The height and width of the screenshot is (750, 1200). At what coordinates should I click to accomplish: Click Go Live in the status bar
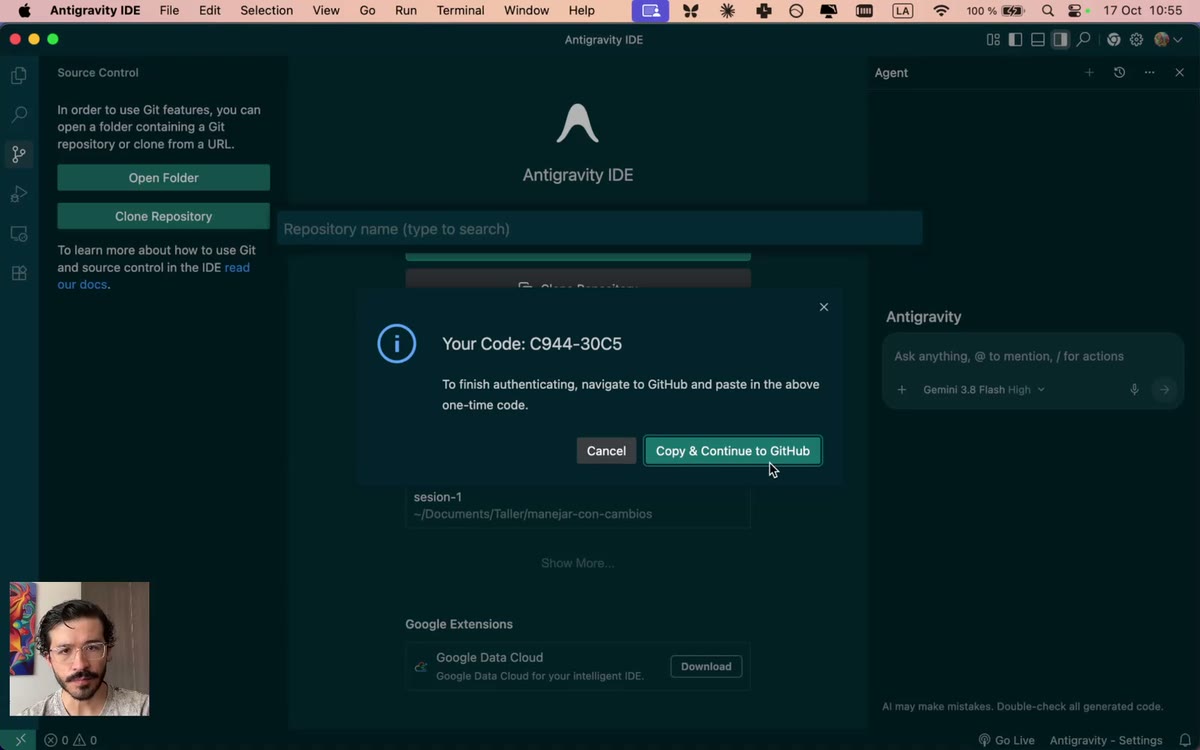click(1006, 740)
